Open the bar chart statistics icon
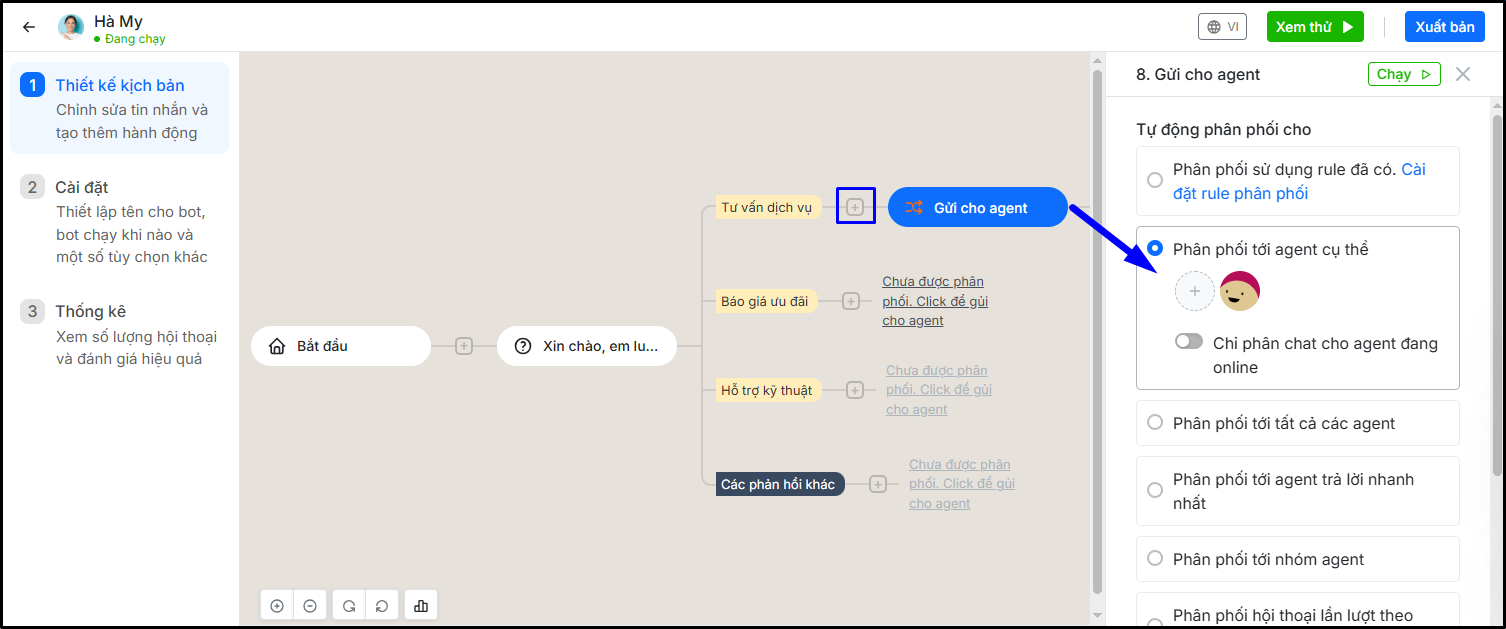 [421, 606]
